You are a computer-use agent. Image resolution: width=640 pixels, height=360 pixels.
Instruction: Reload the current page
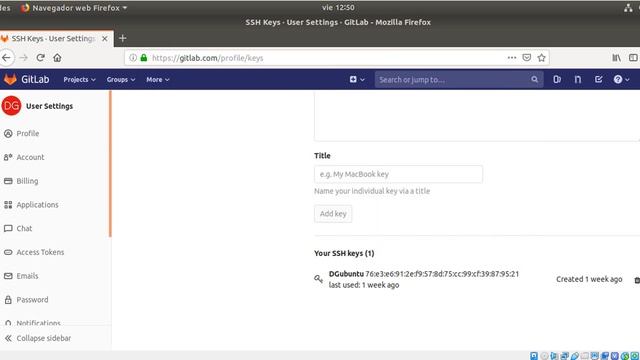(40, 58)
